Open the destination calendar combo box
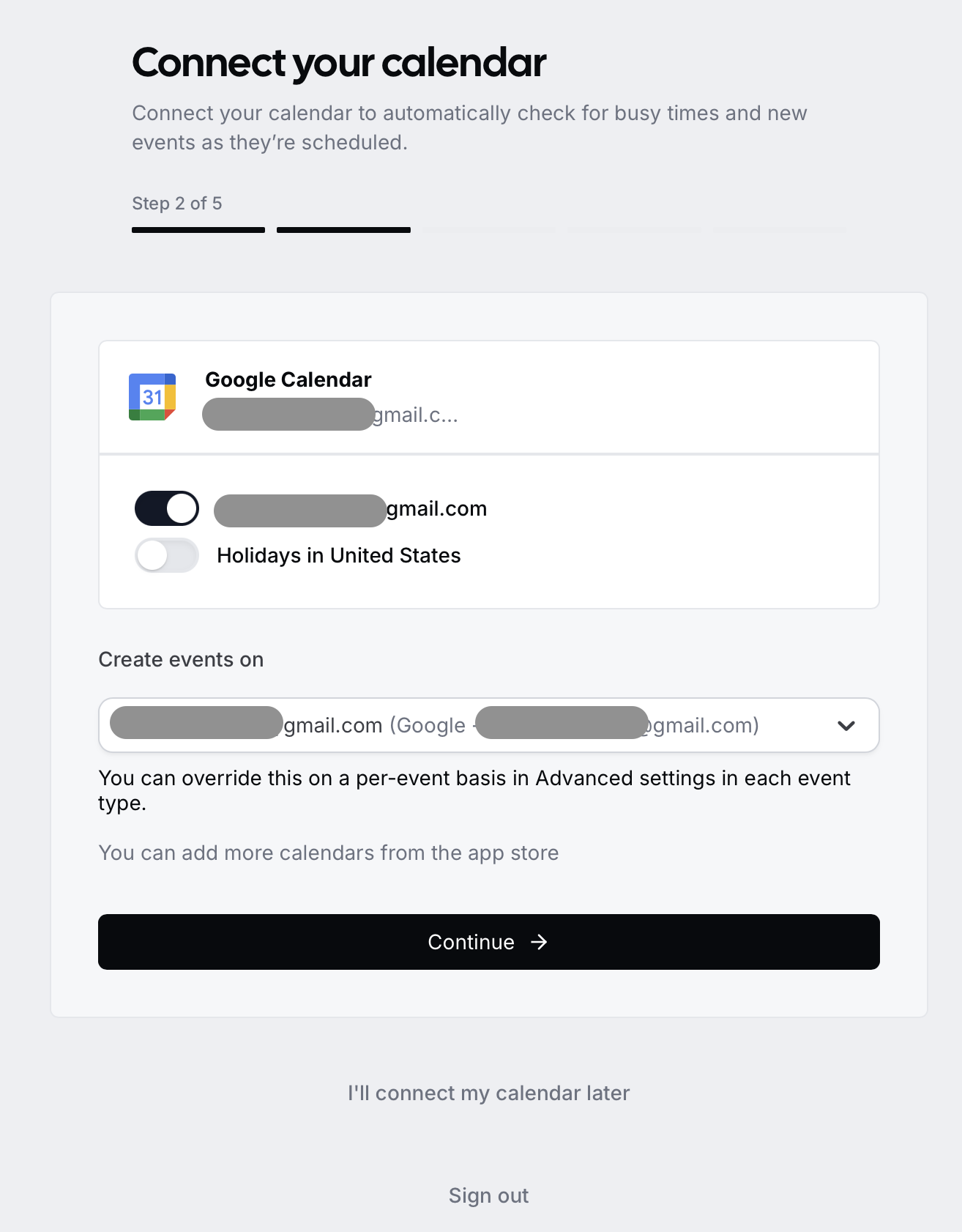Screen dimensions: 962x1232 point(489,725)
